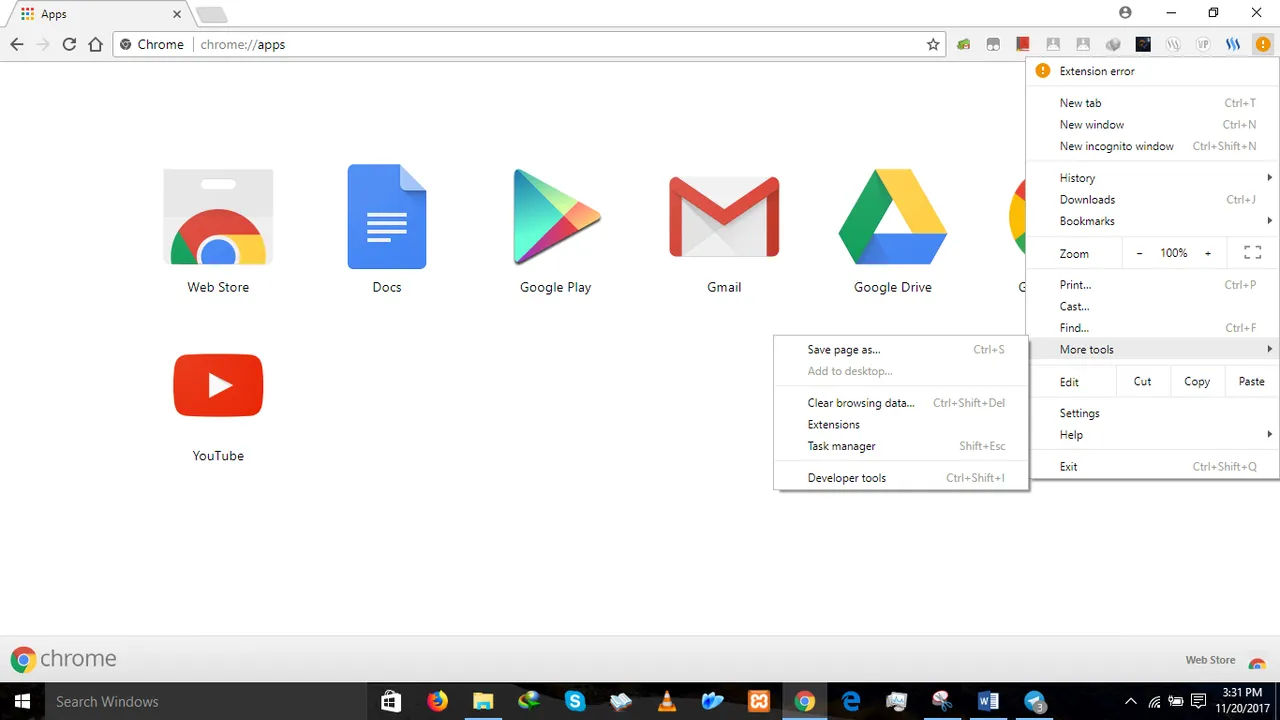1280x720 pixels.
Task: Open Microsoft Edge from the taskbar
Action: tap(851, 701)
